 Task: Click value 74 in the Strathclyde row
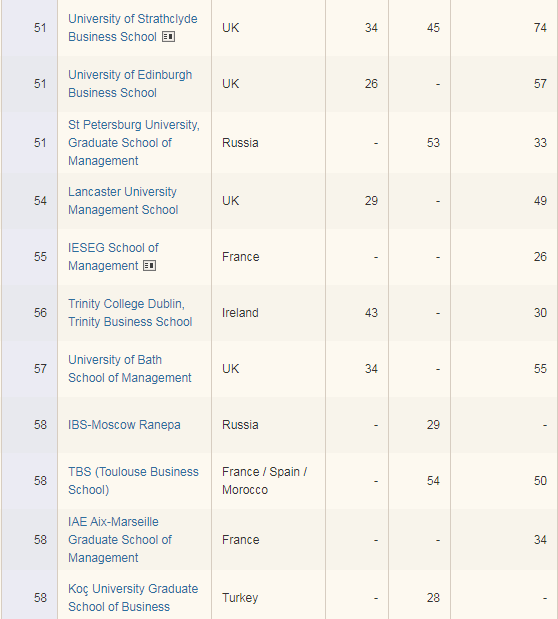click(x=540, y=28)
